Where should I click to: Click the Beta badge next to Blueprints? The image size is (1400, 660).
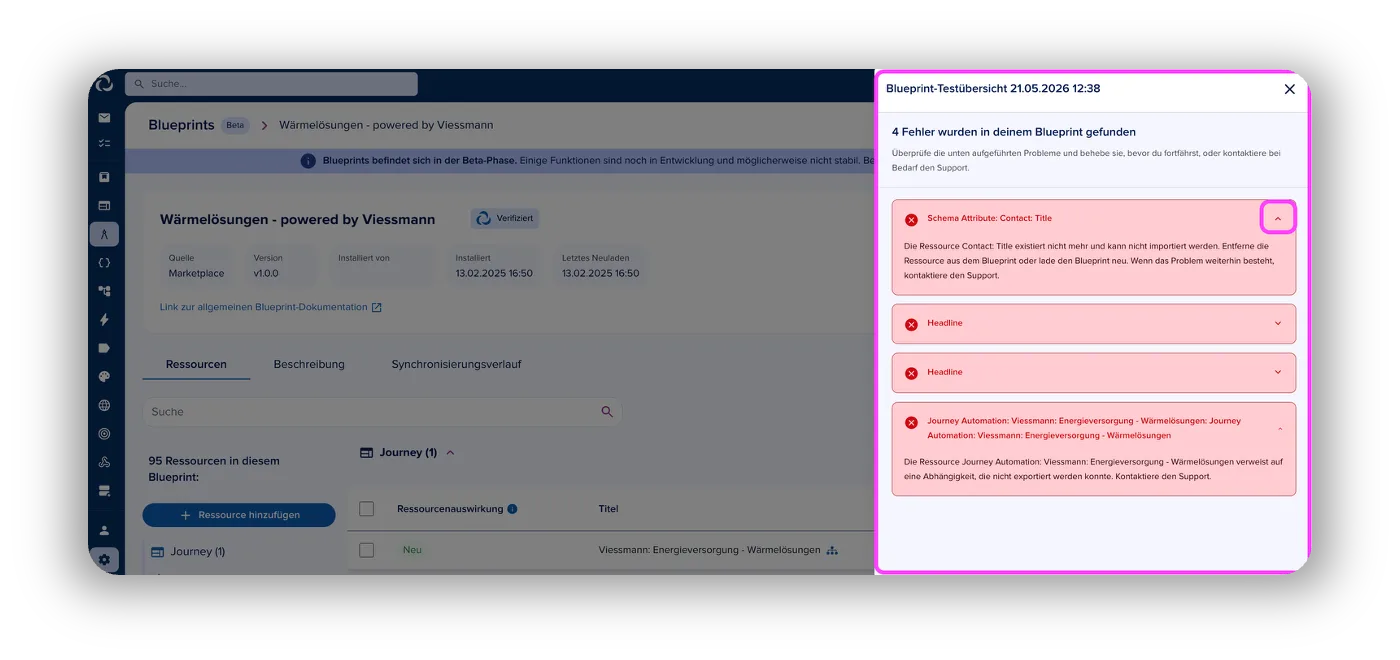pos(235,125)
